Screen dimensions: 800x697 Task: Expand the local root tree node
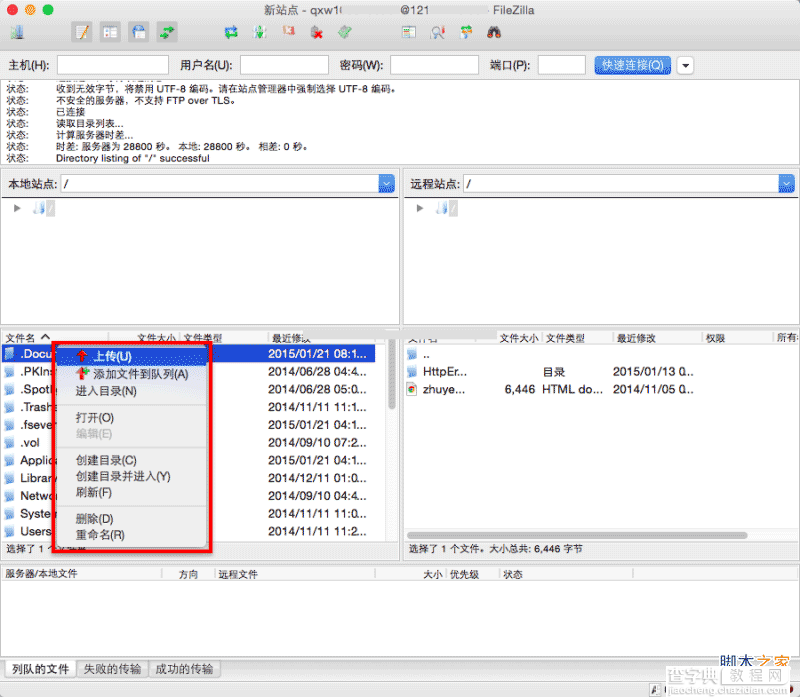17,208
